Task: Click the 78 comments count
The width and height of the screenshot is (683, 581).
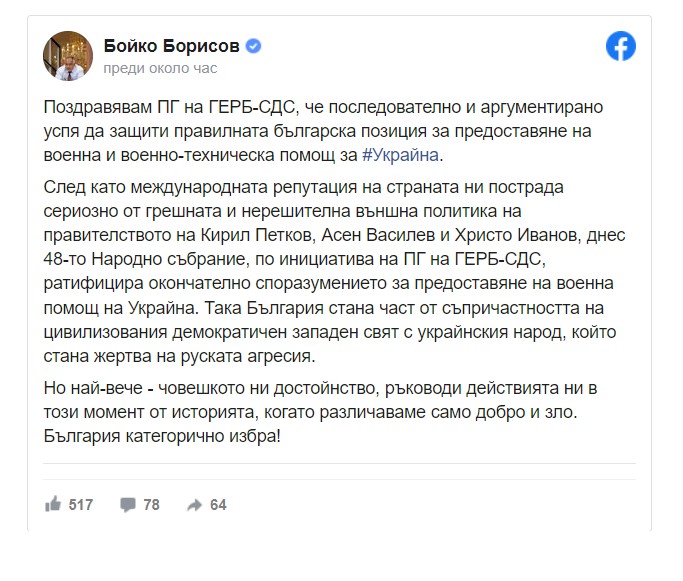Action: click(x=151, y=505)
